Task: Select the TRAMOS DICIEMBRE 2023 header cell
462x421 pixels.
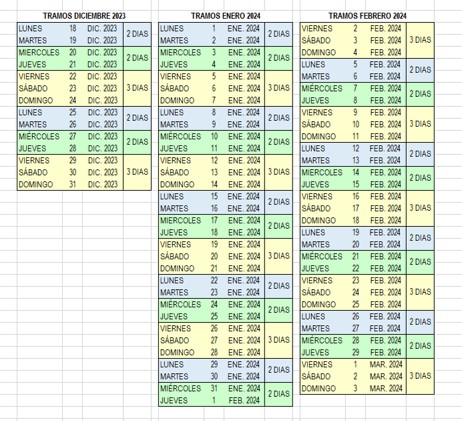Action: 84,16
